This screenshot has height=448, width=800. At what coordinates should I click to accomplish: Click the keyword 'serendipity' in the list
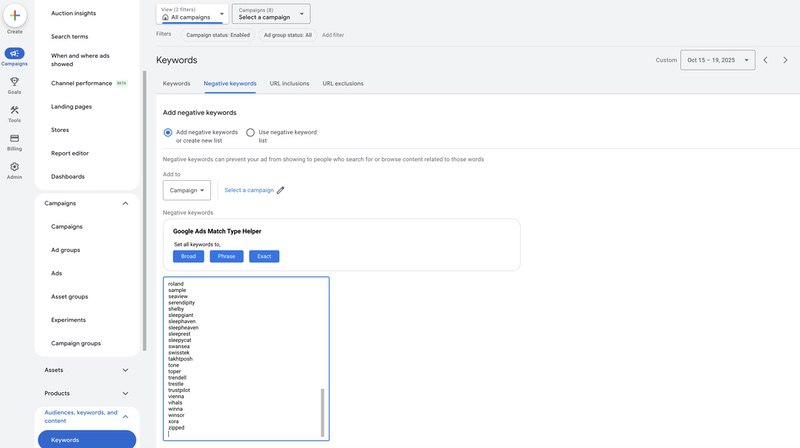click(x=182, y=303)
